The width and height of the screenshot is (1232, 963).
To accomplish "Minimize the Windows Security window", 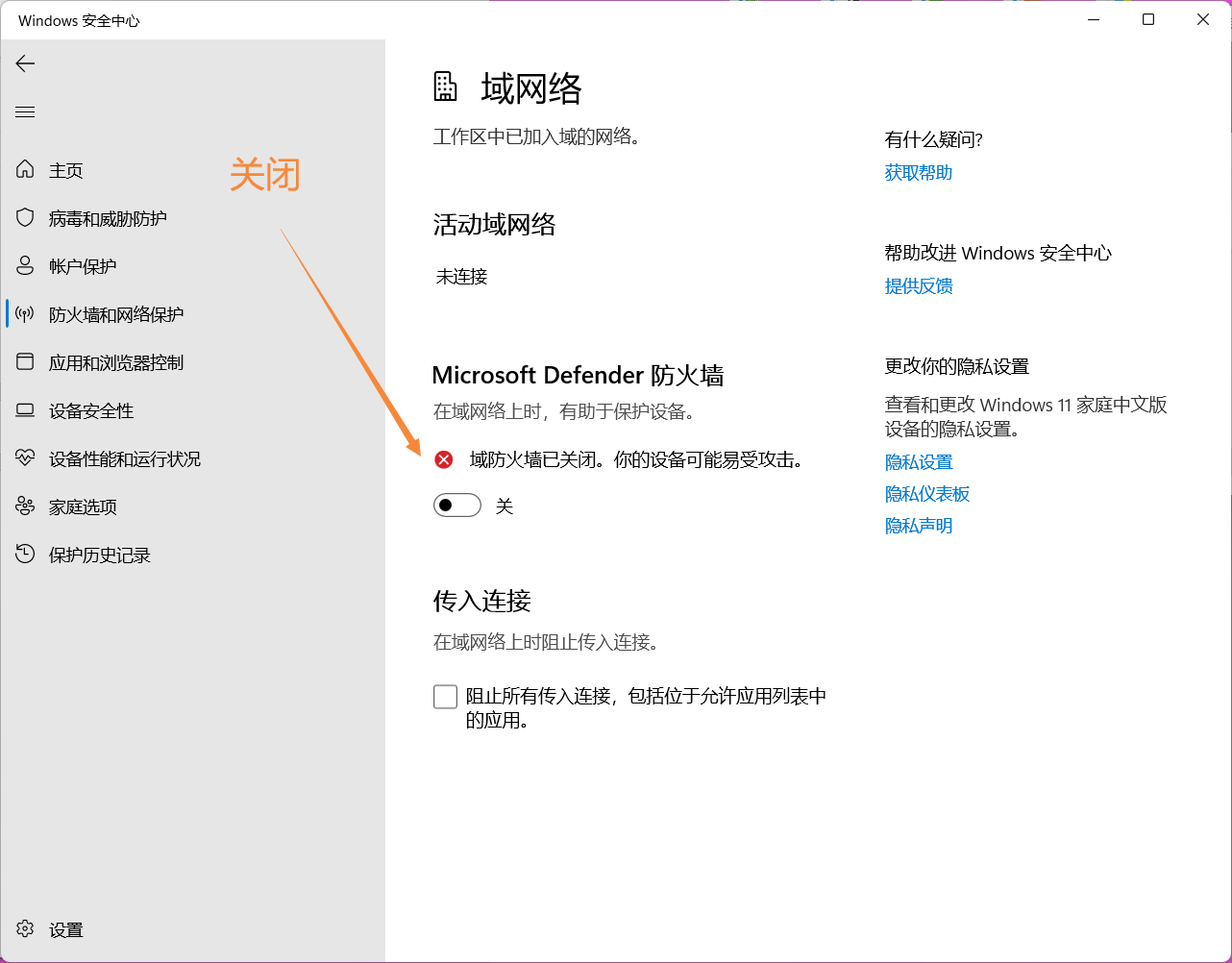I will click(x=1094, y=19).
